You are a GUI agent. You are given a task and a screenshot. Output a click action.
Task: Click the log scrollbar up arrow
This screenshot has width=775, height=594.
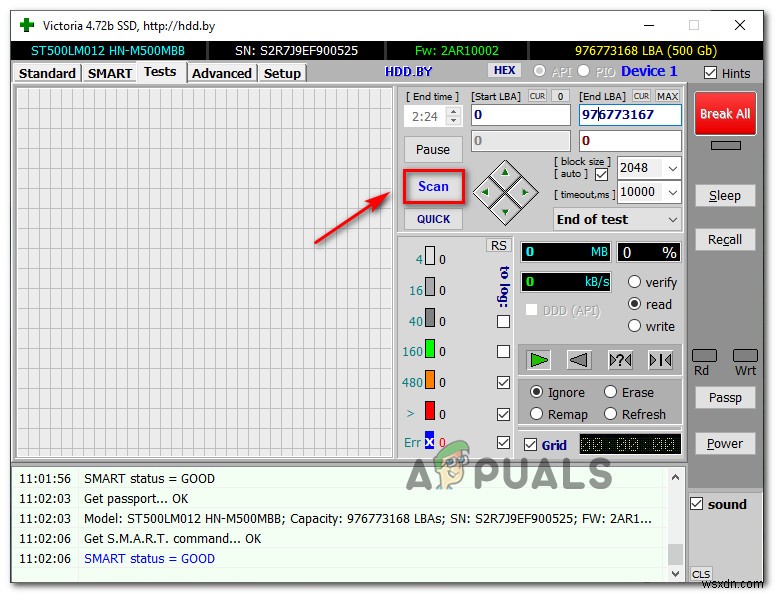click(x=675, y=477)
